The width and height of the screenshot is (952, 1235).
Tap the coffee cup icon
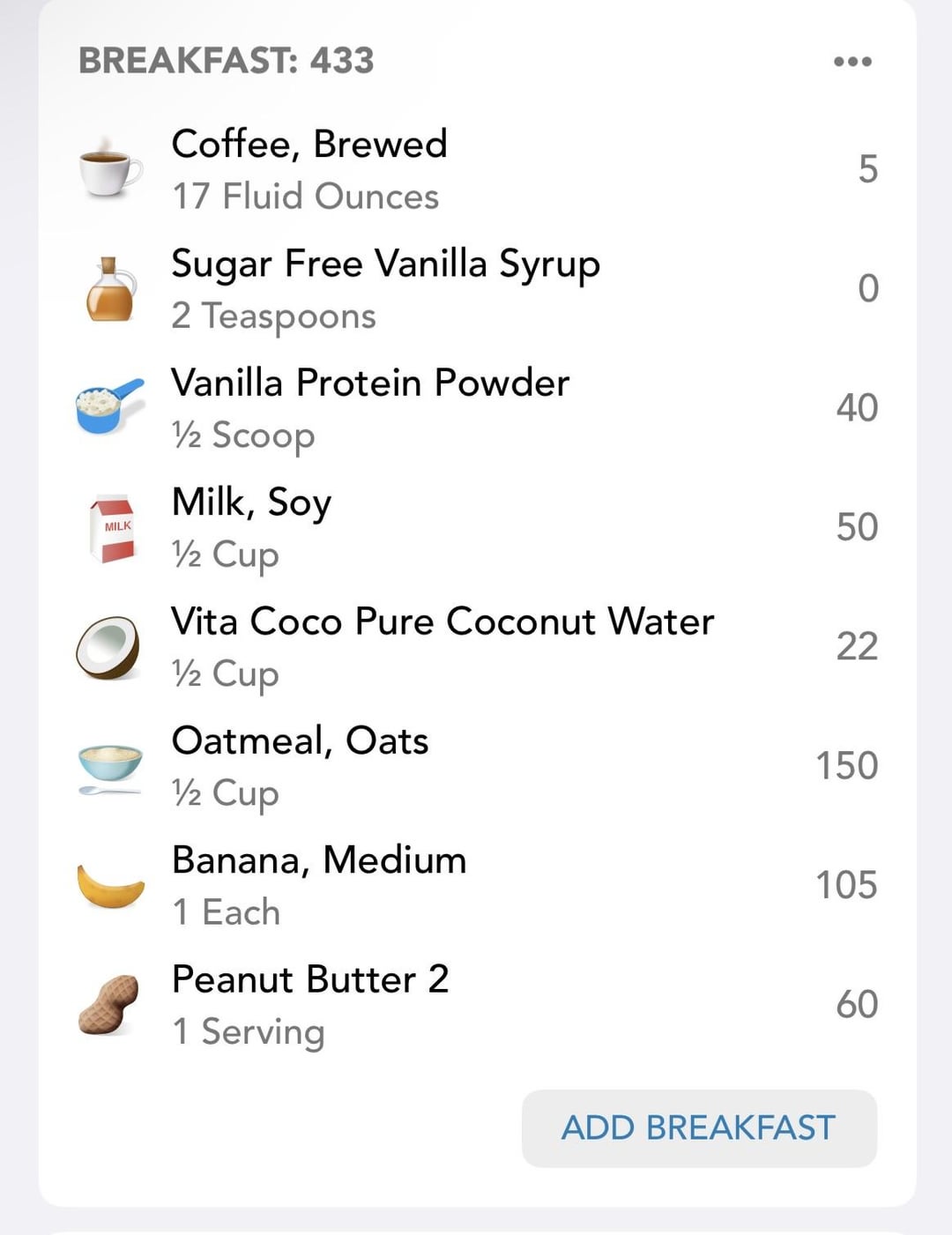109,168
